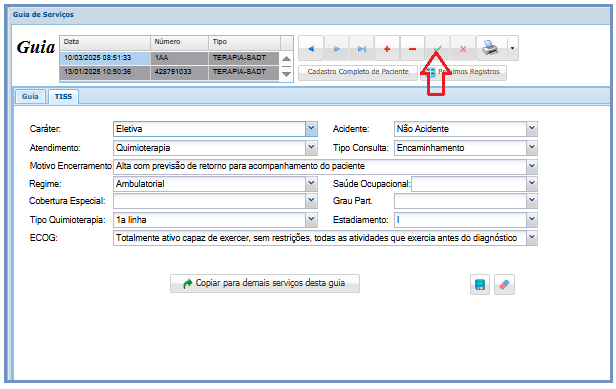Viewport: 616px width, 389px height.
Task: Save TISS data with the floppy disk icon
Action: (480, 284)
